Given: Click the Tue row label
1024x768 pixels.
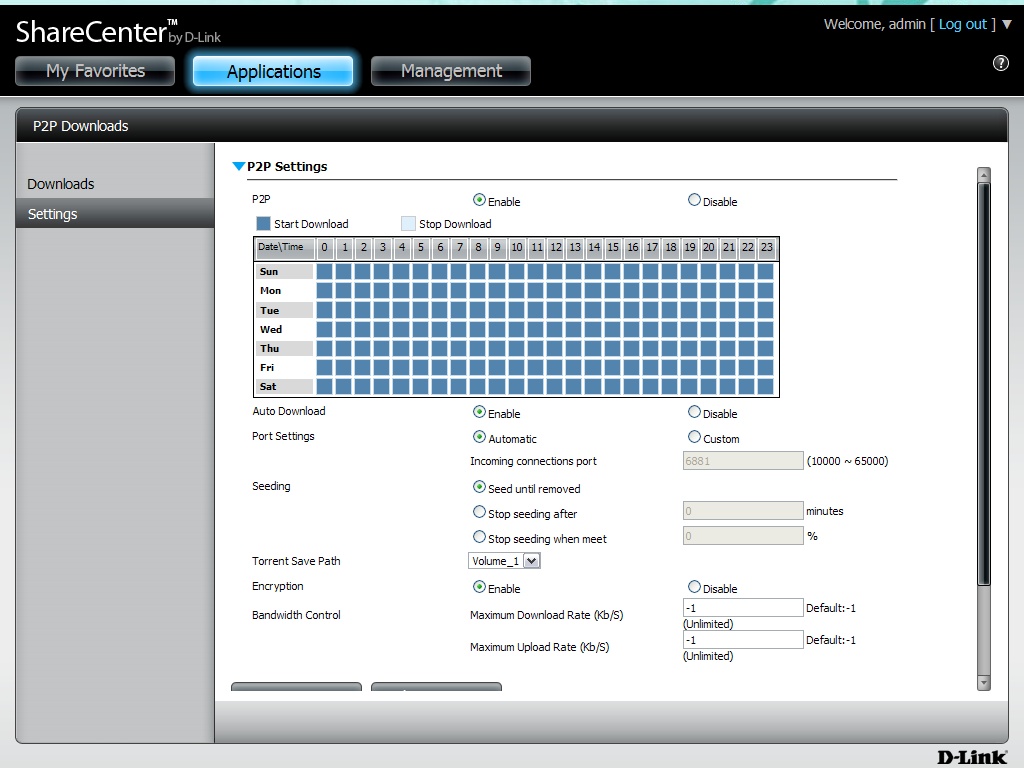Looking at the screenshot, I should point(283,310).
